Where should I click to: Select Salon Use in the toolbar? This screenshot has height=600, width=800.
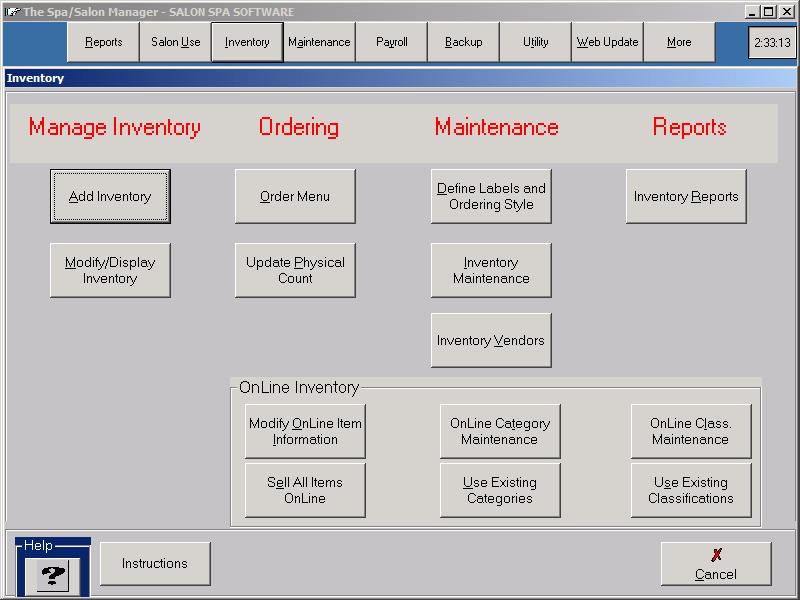pyautogui.click(x=175, y=43)
